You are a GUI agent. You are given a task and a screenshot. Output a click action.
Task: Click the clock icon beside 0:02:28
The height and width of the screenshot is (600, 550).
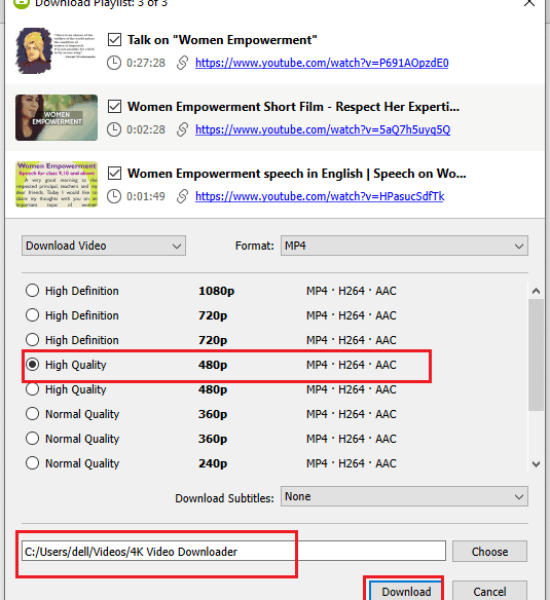click(x=114, y=130)
